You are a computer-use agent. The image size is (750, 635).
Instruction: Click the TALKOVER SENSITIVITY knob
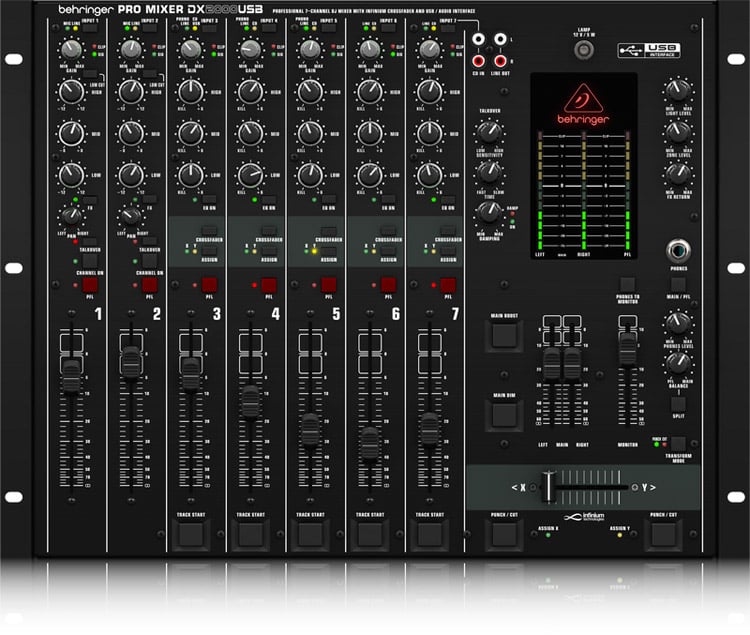click(489, 133)
